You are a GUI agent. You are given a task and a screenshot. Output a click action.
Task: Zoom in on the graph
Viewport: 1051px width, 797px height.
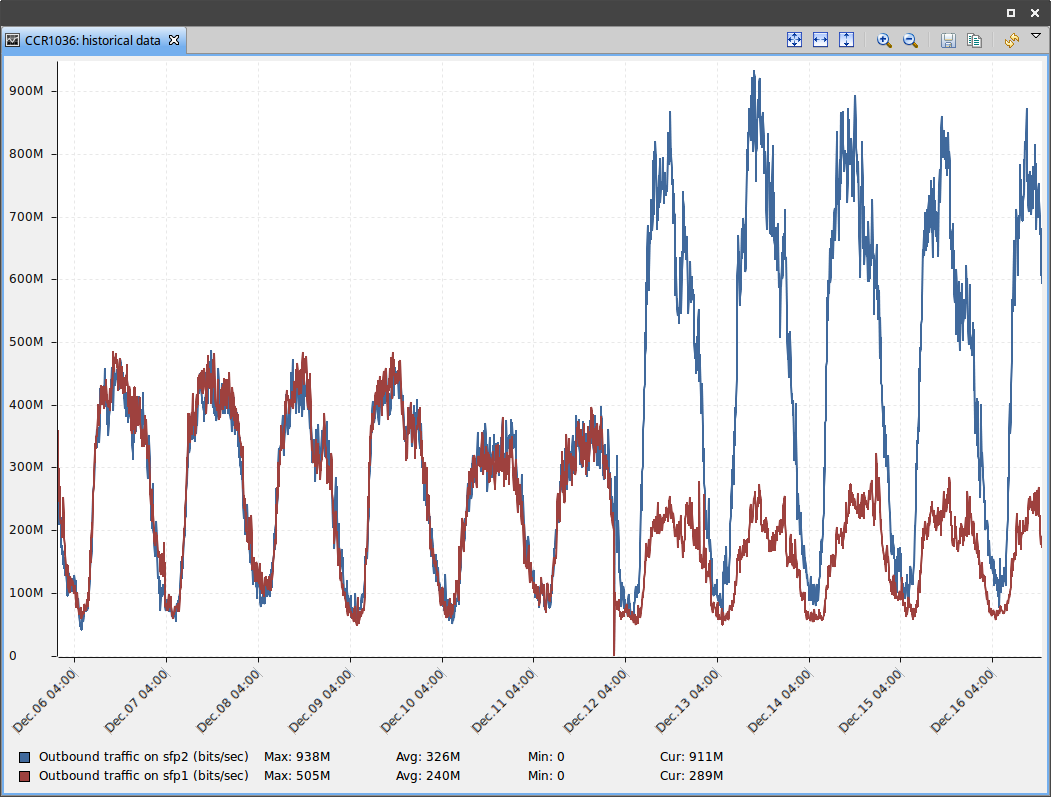884,40
